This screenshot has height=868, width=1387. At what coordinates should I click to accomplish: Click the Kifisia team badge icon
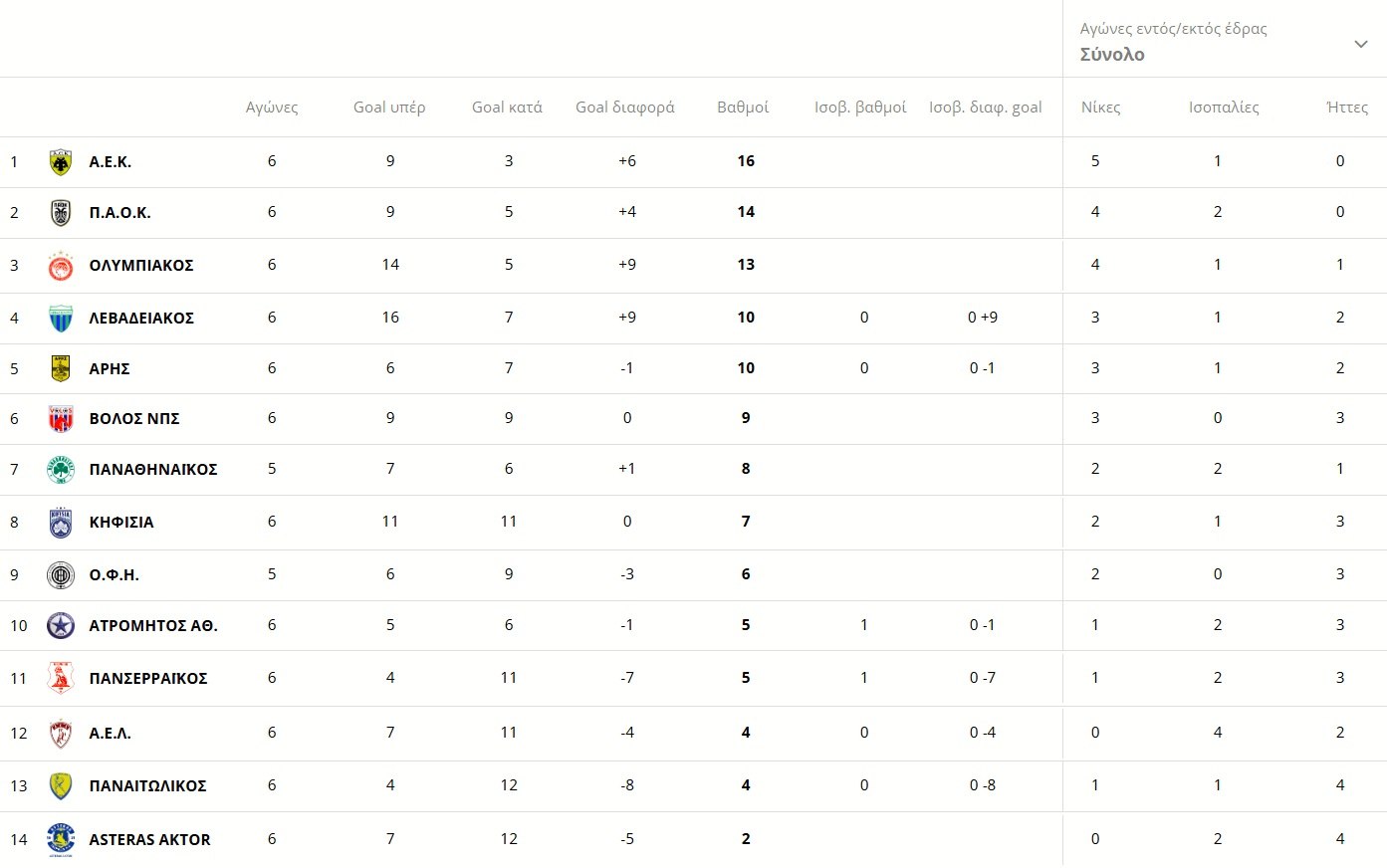[x=61, y=523]
